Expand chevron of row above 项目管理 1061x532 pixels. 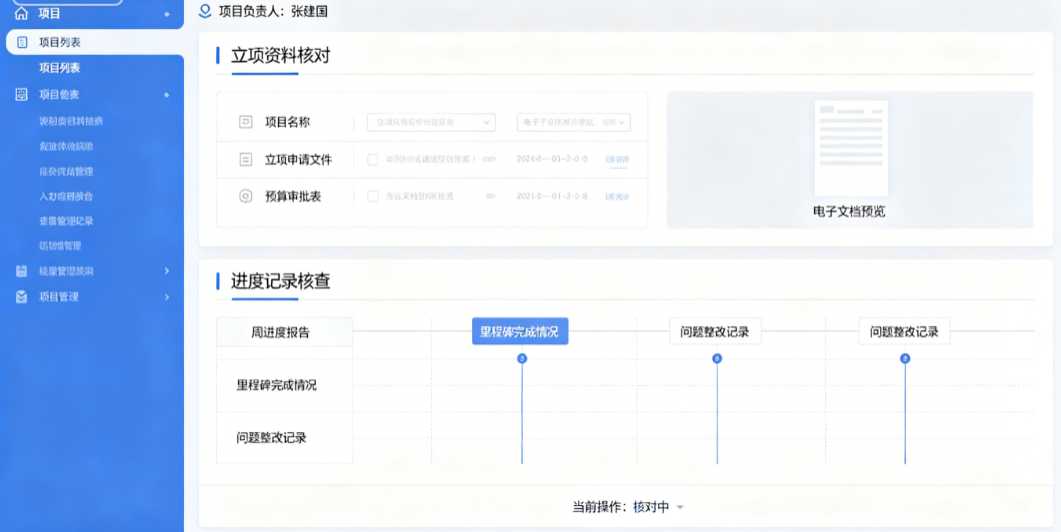point(166,271)
